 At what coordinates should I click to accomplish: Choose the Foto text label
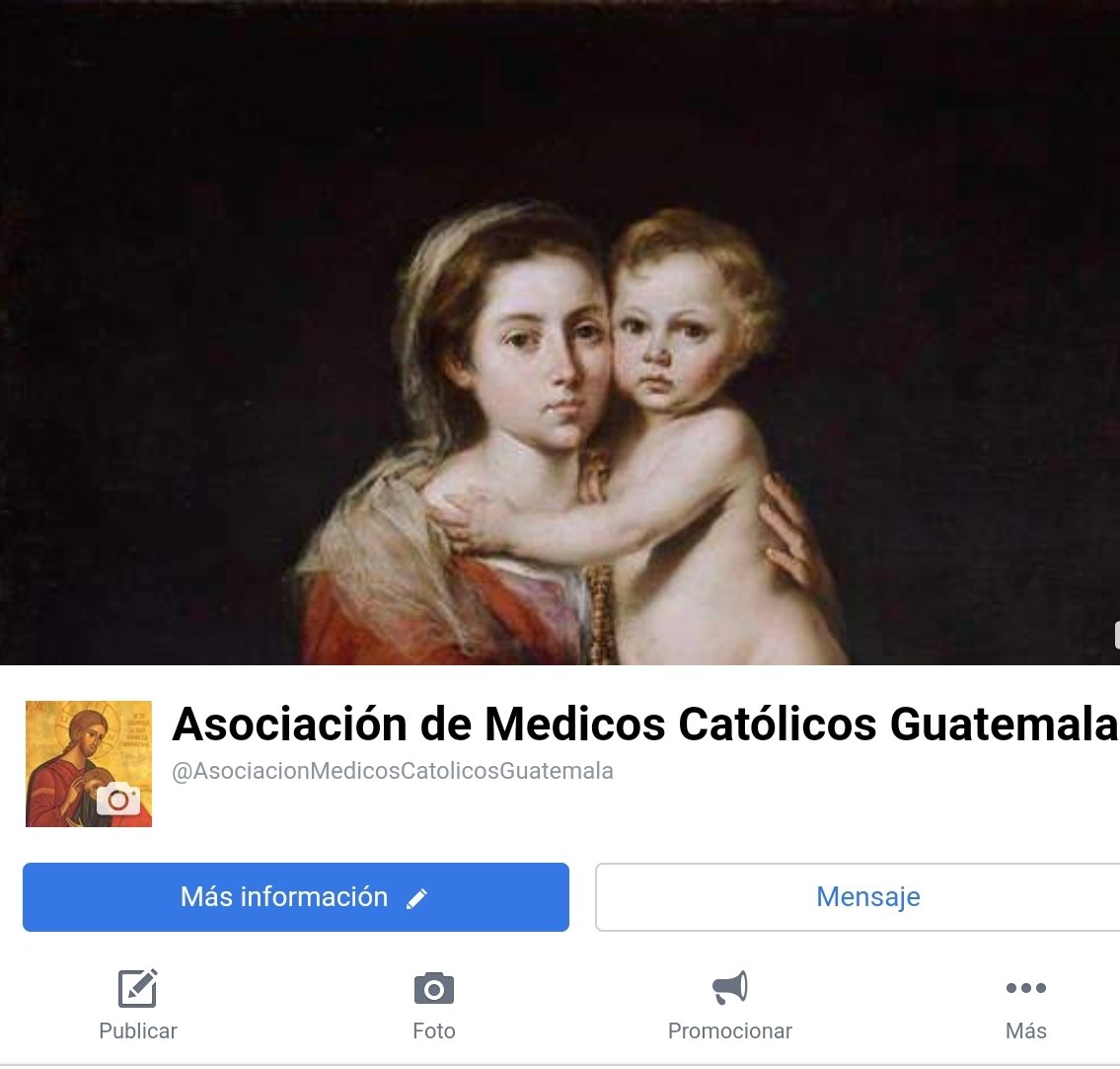[433, 1031]
